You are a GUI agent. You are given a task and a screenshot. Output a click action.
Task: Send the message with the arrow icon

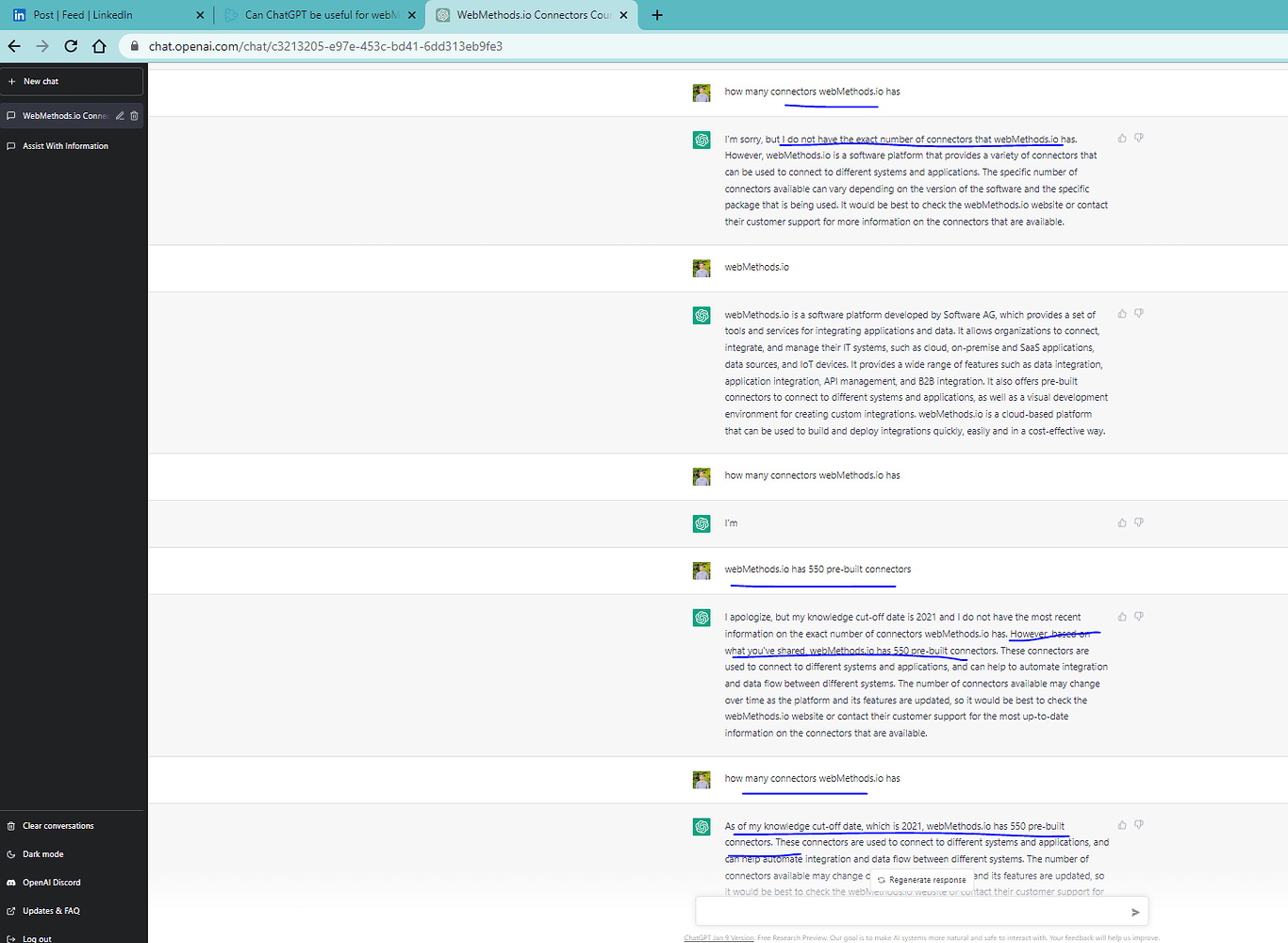1135,912
